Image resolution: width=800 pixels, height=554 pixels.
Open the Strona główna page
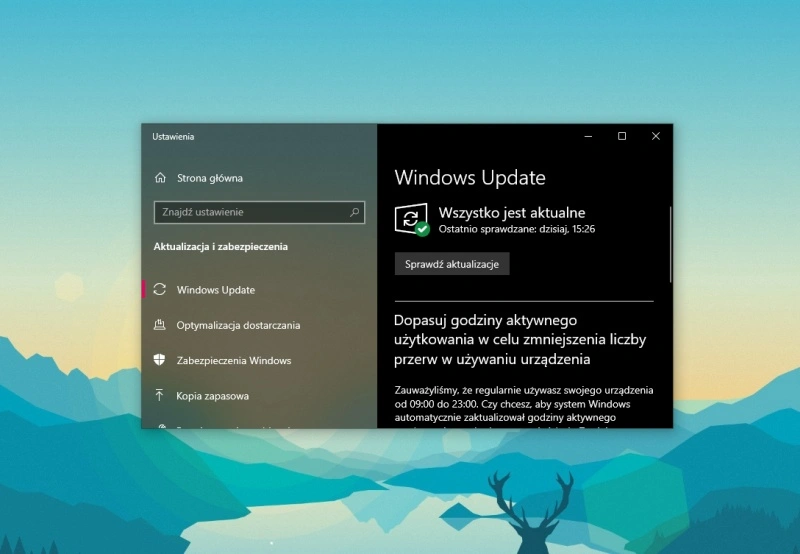[x=210, y=178]
